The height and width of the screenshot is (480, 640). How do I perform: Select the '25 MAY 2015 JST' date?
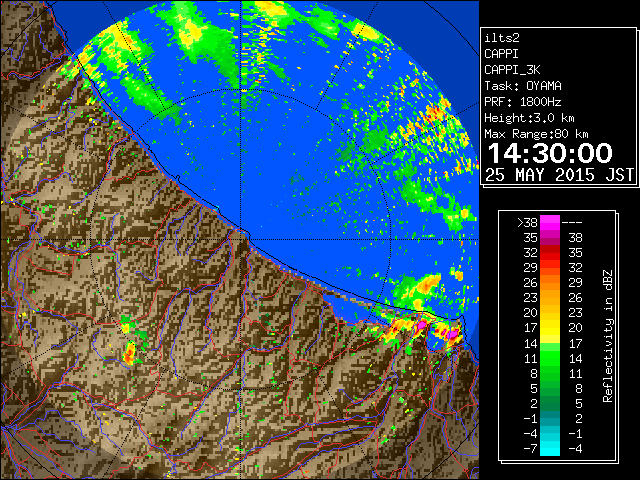point(559,175)
